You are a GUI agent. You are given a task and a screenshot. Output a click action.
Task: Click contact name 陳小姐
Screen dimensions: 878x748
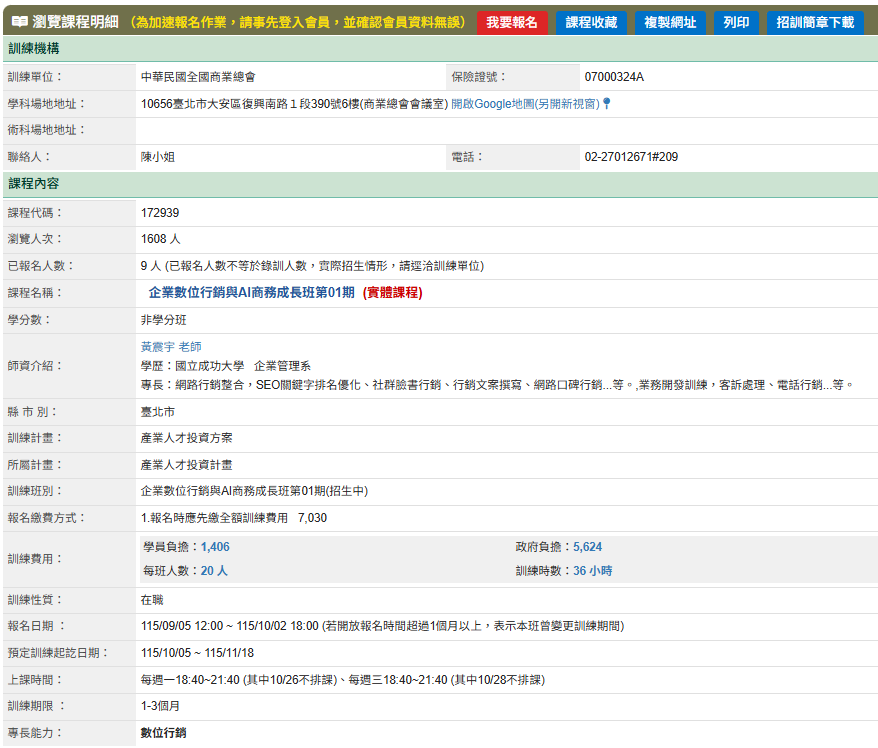click(x=157, y=157)
